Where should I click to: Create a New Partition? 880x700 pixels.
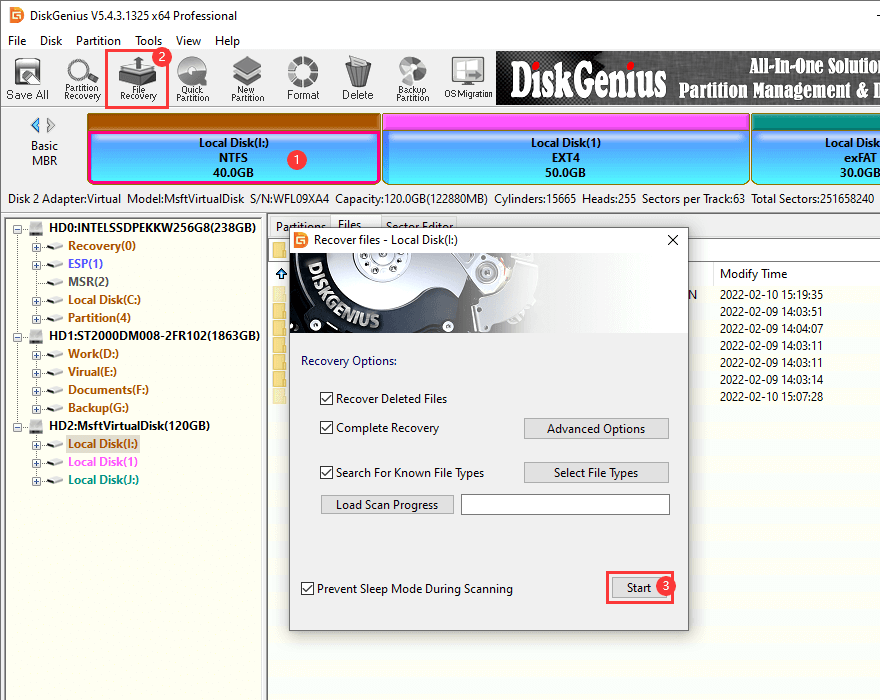tap(248, 79)
